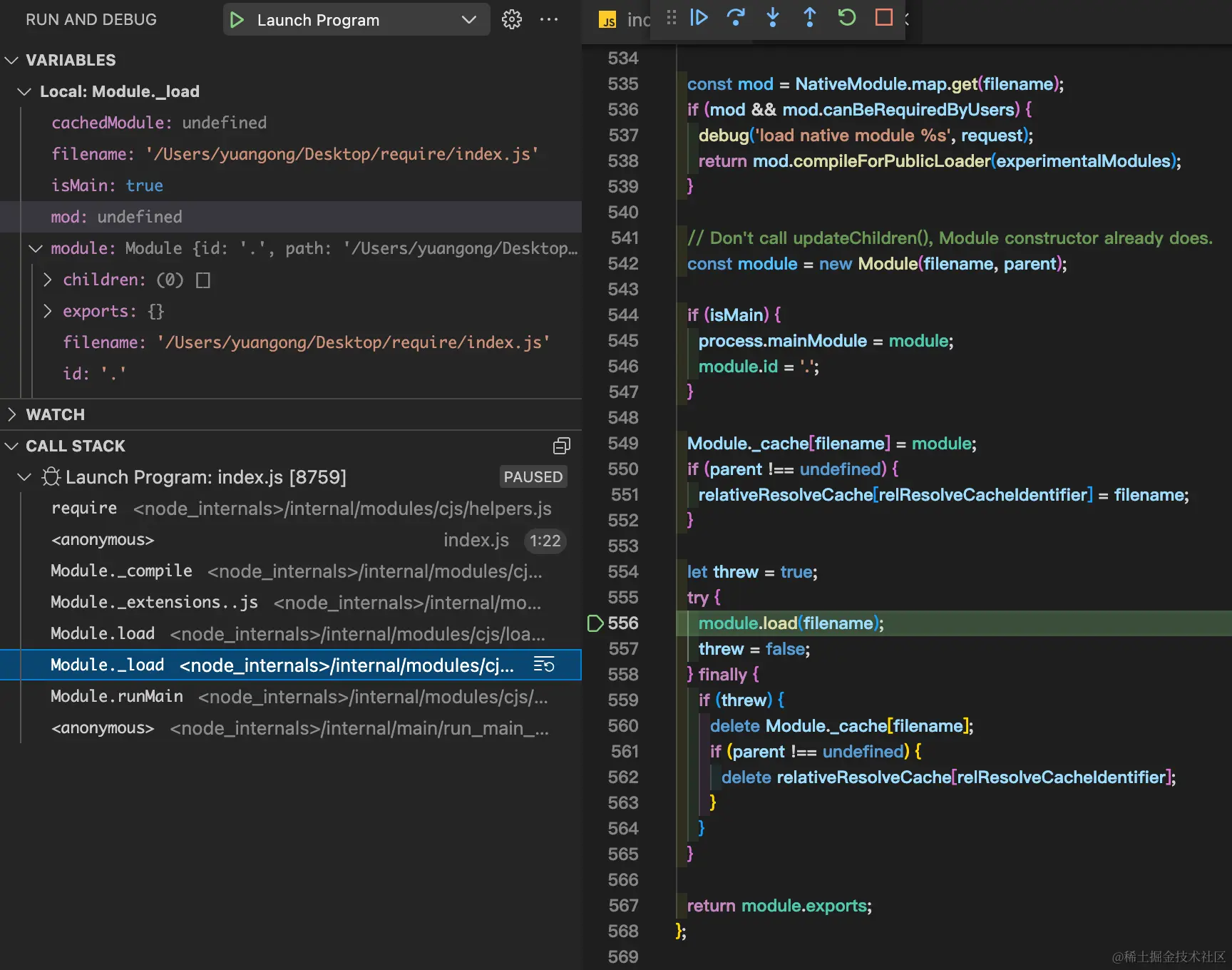
Task: Collapse the CALL STACK section
Action: [x=11, y=446]
